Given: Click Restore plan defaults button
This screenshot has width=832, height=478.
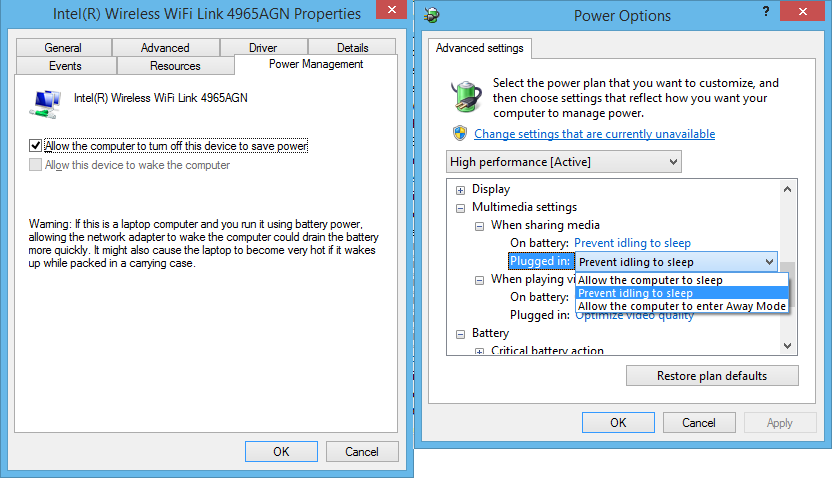Looking at the screenshot, I should (712, 376).
